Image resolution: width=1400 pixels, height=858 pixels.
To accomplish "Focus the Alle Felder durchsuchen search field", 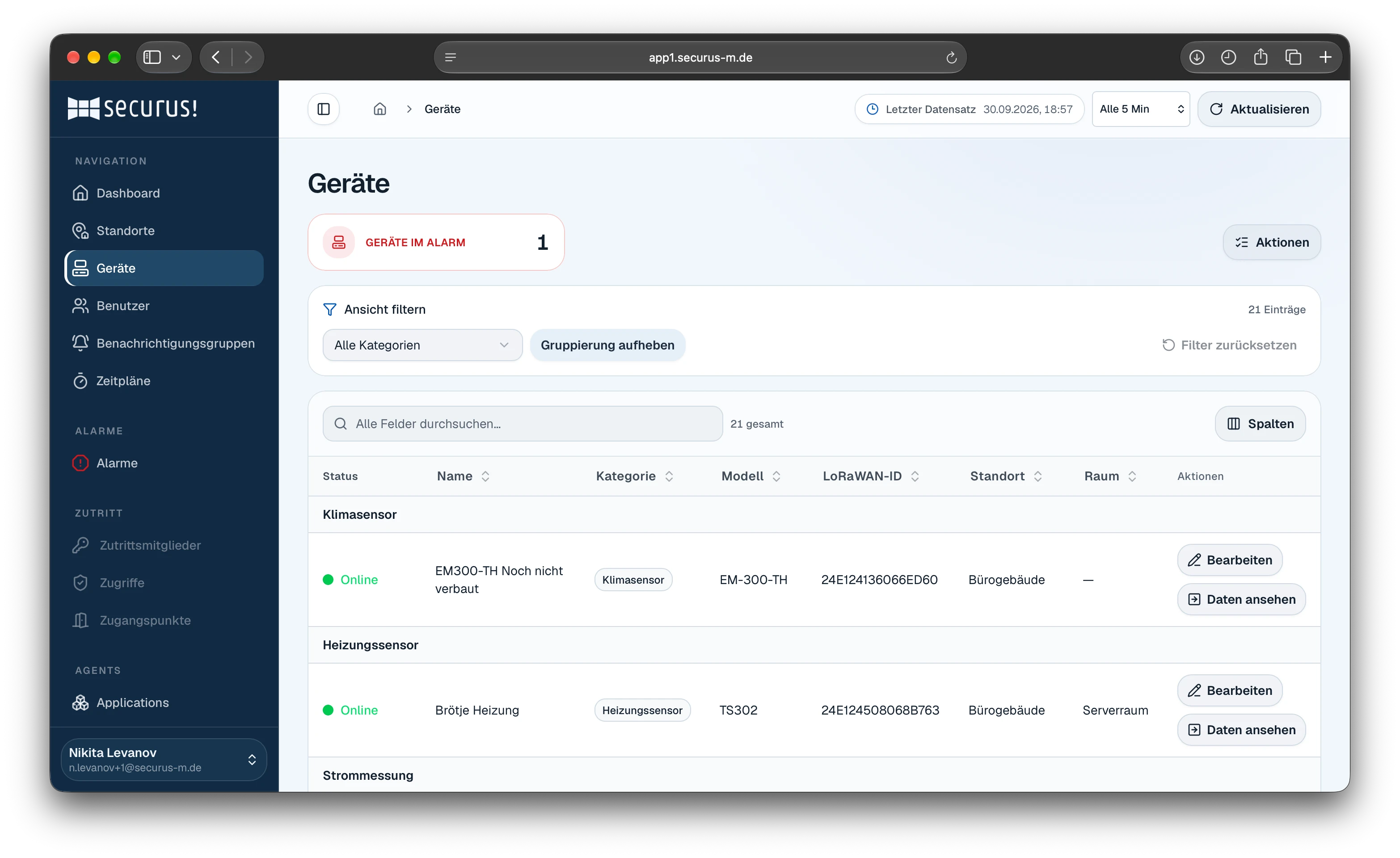I will [x=522, y=423].
